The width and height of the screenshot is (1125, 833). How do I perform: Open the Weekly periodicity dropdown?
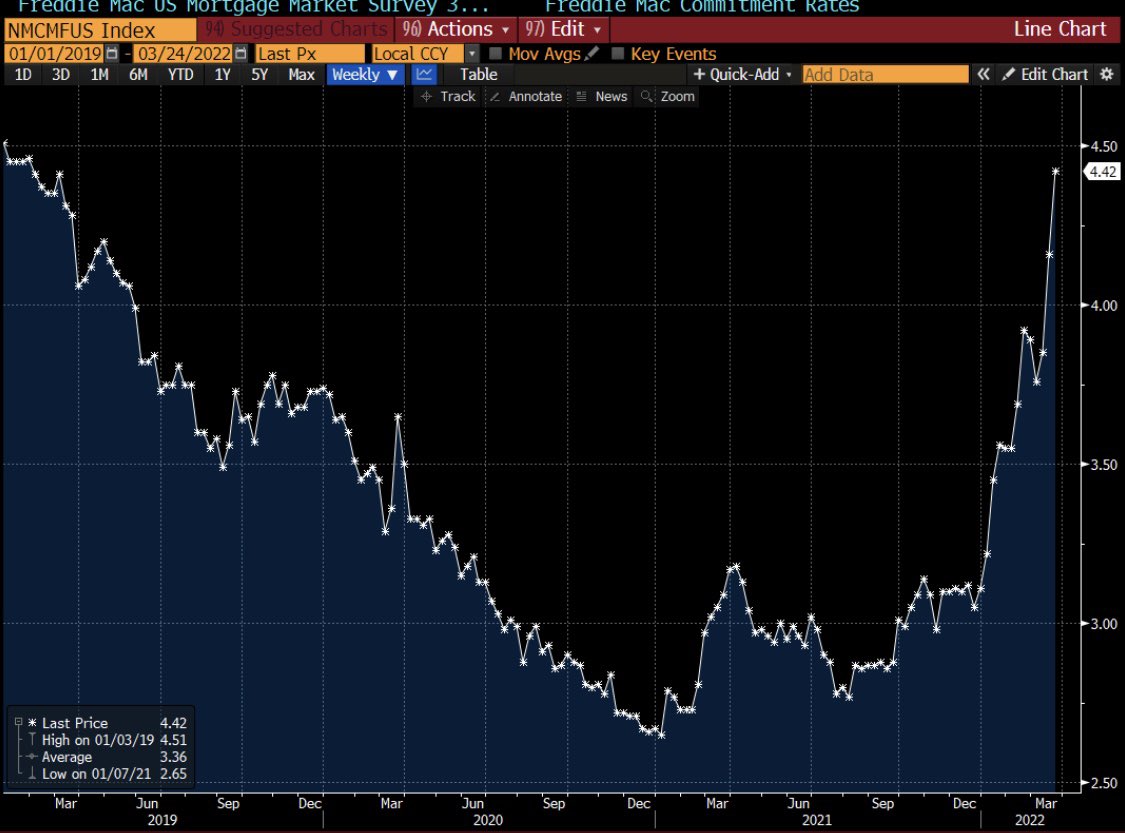pos(365,74)
